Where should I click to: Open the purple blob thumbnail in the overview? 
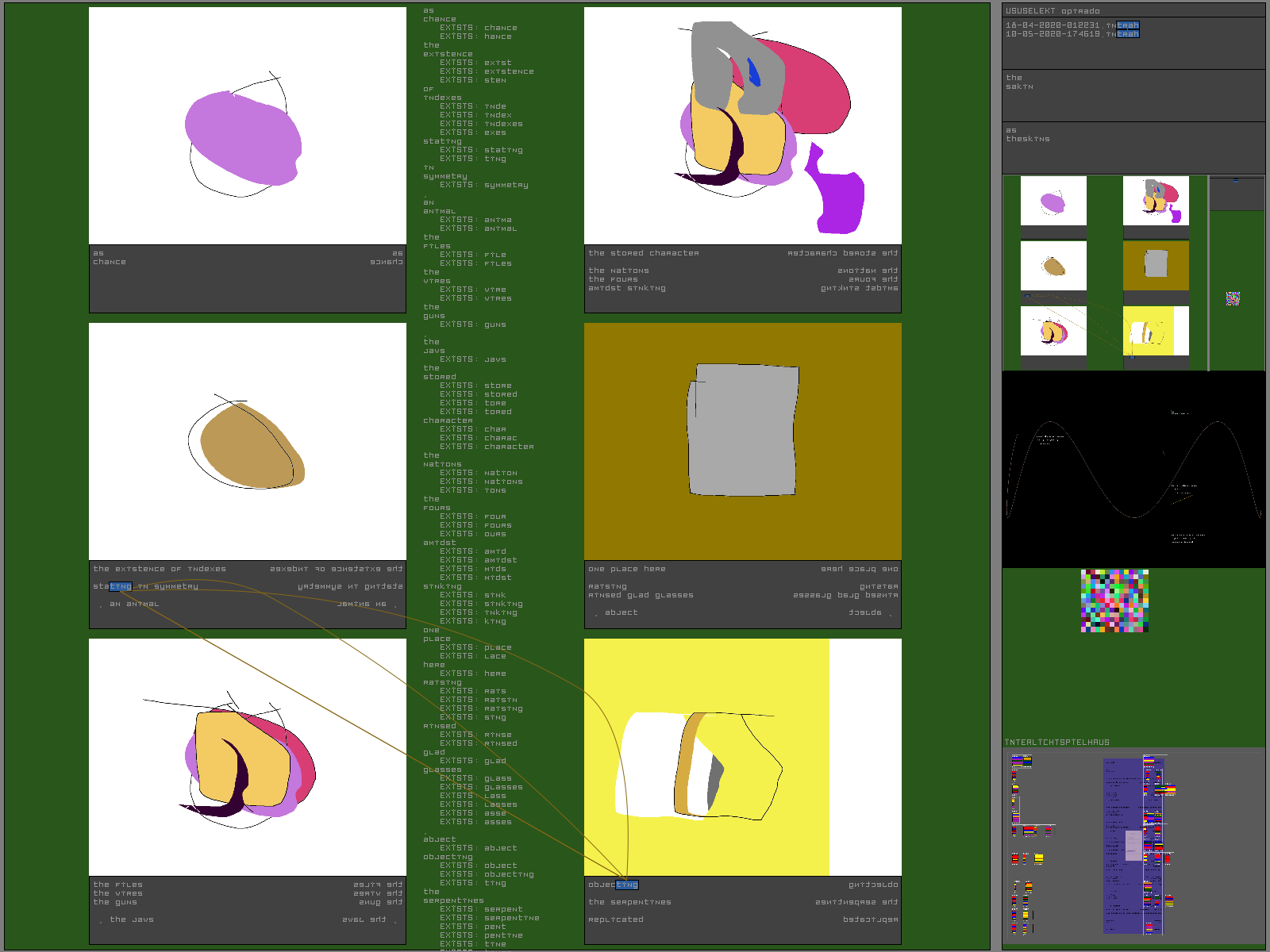(1053, 202)
